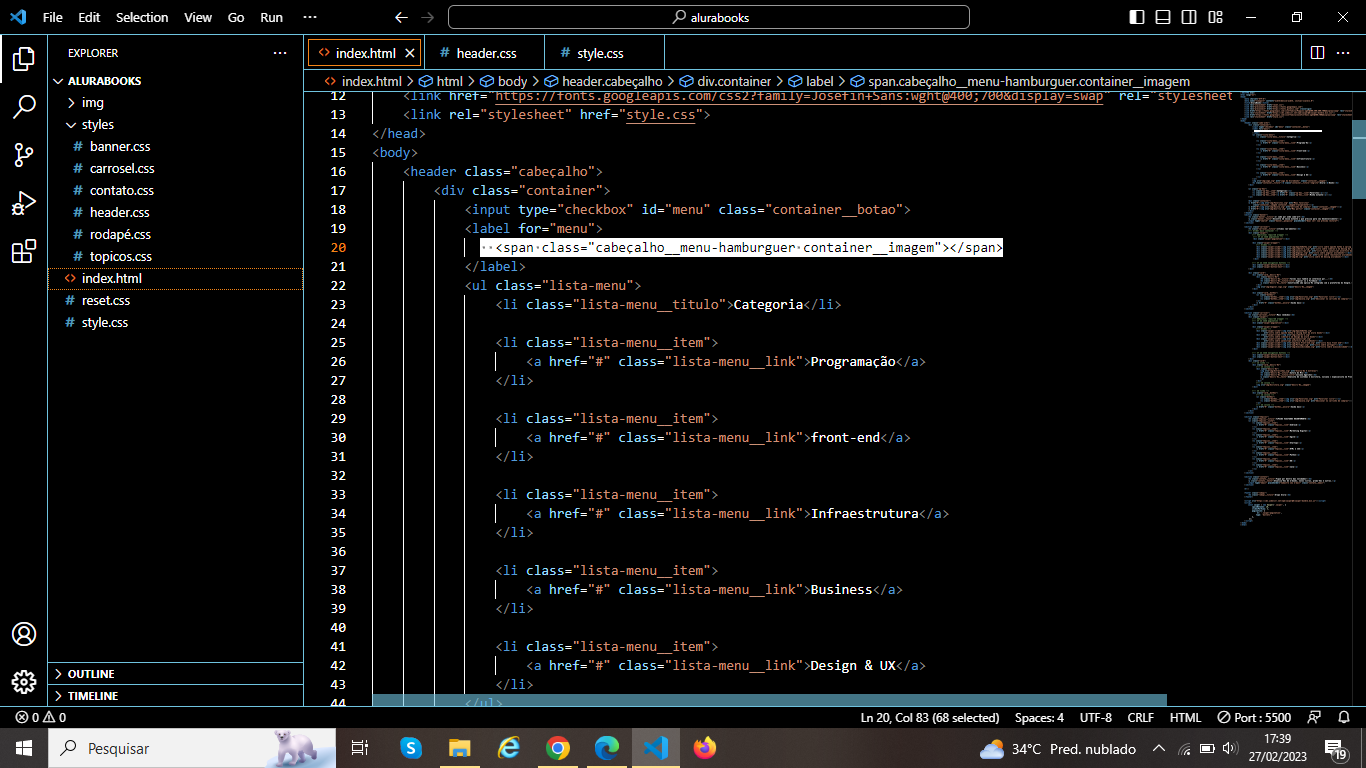This screenshot has width=1366, height=768.
Task: Open the Extensions view
Action: (24, 251)
